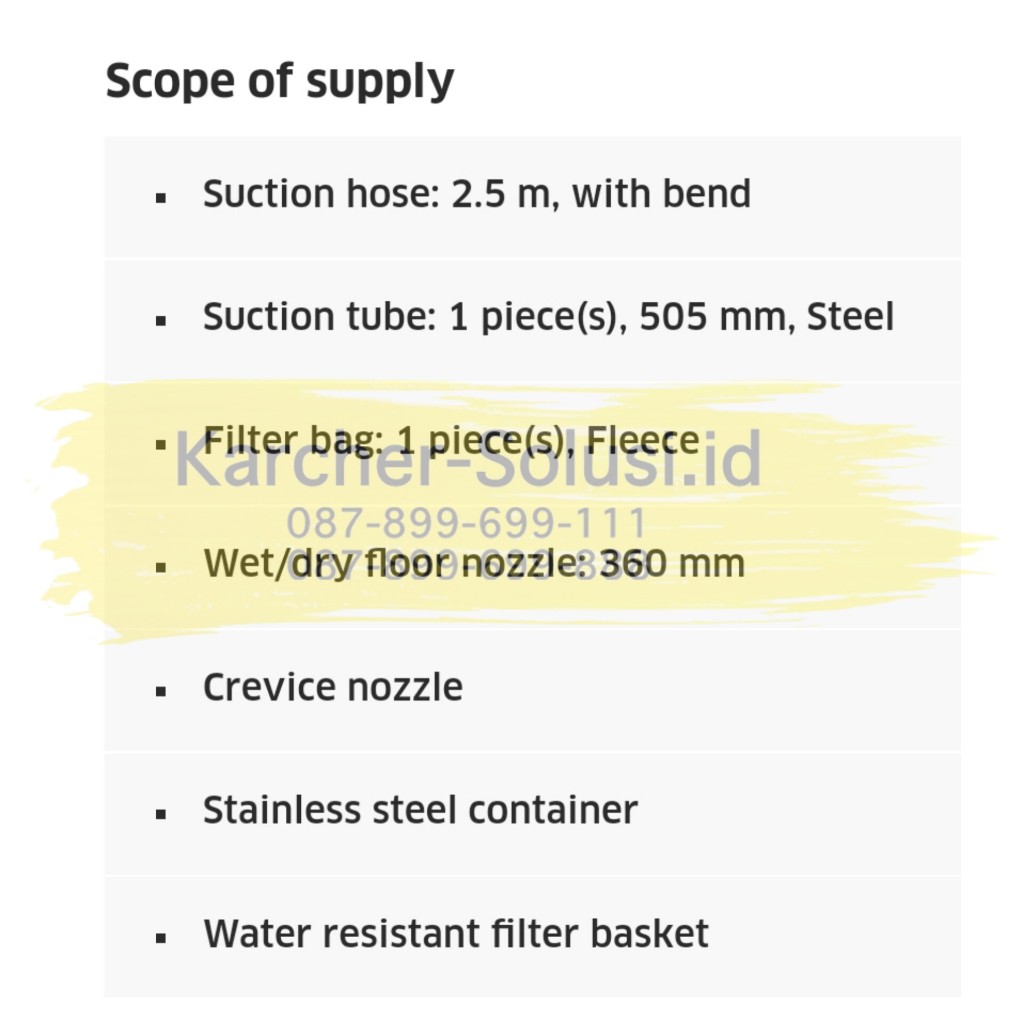
Task: Select the 'Water resistant filter basket' item
Action: pyautogui.click(x=456, y=934)
